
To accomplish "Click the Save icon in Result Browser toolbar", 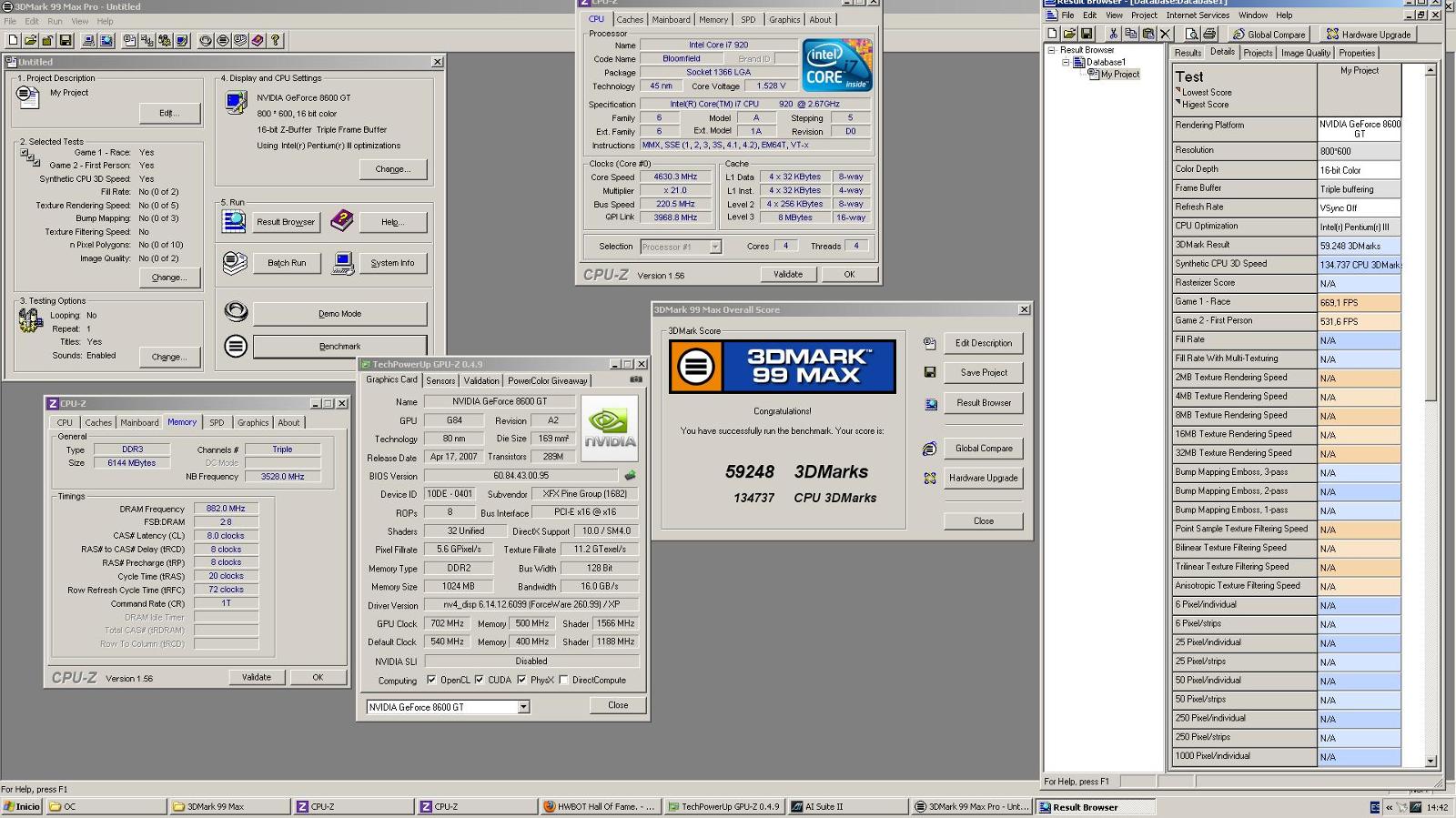I will 1087,34.
